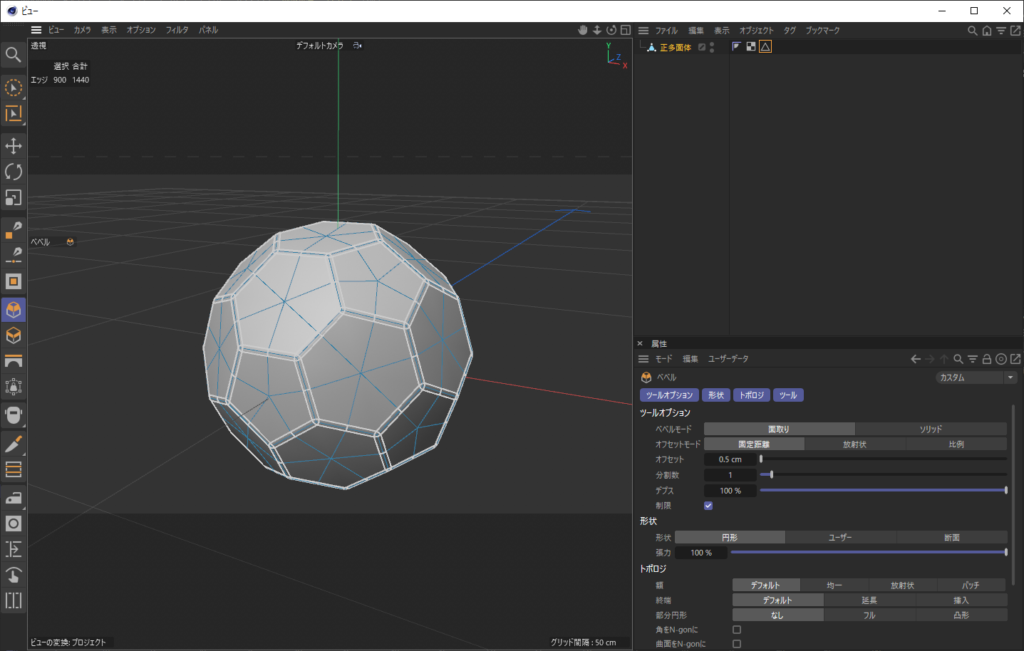
Task: Open the hamburger menu of the Attribute manager
Action: coord(643,358)
